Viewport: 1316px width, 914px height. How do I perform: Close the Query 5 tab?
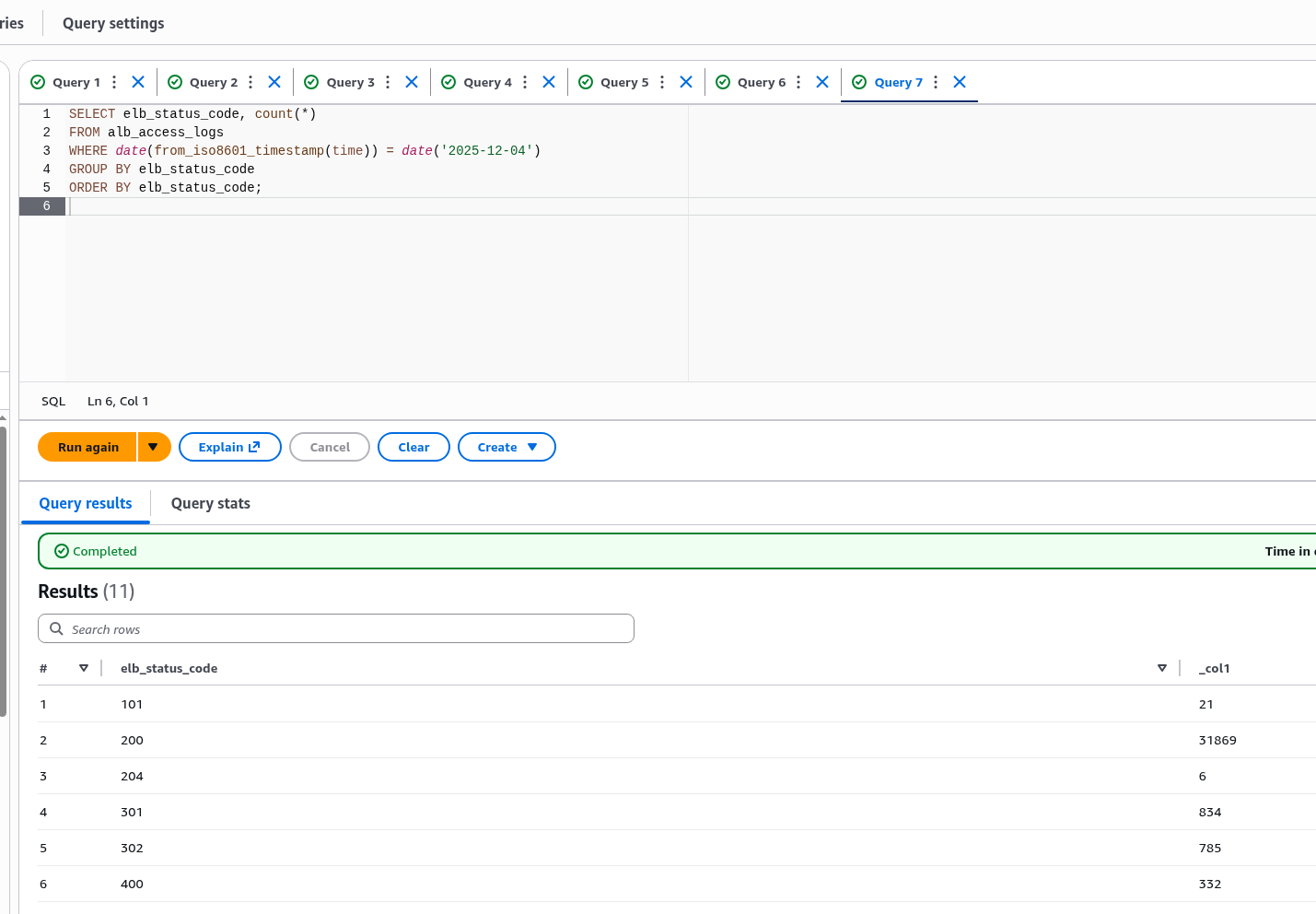click(x=686, y=82)
